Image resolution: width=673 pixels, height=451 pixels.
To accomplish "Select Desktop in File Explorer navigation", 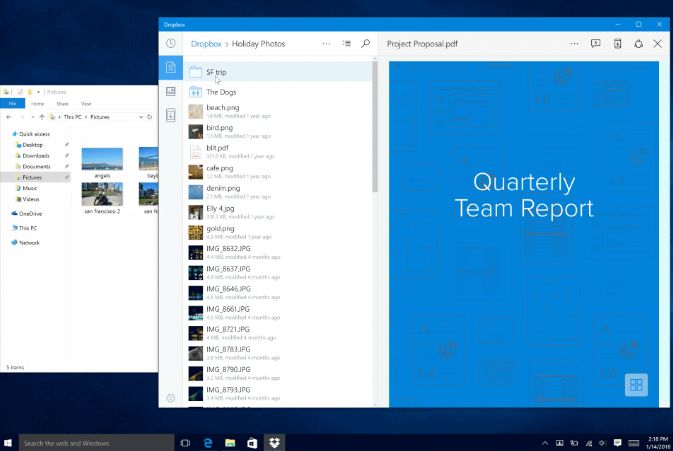I will pos(29,145).
